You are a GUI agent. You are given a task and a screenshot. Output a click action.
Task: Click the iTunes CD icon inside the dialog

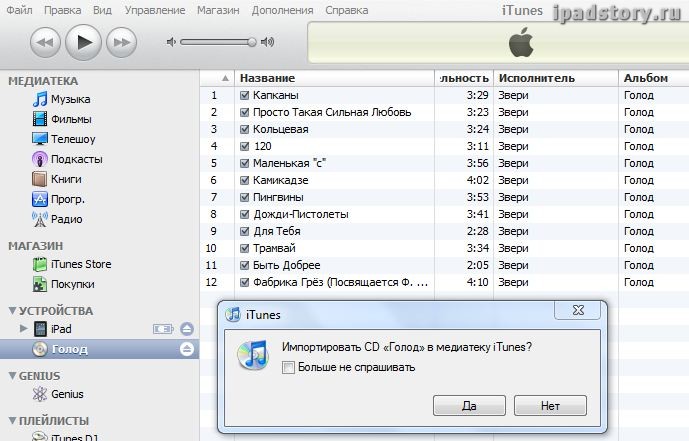tap(253, 355)
